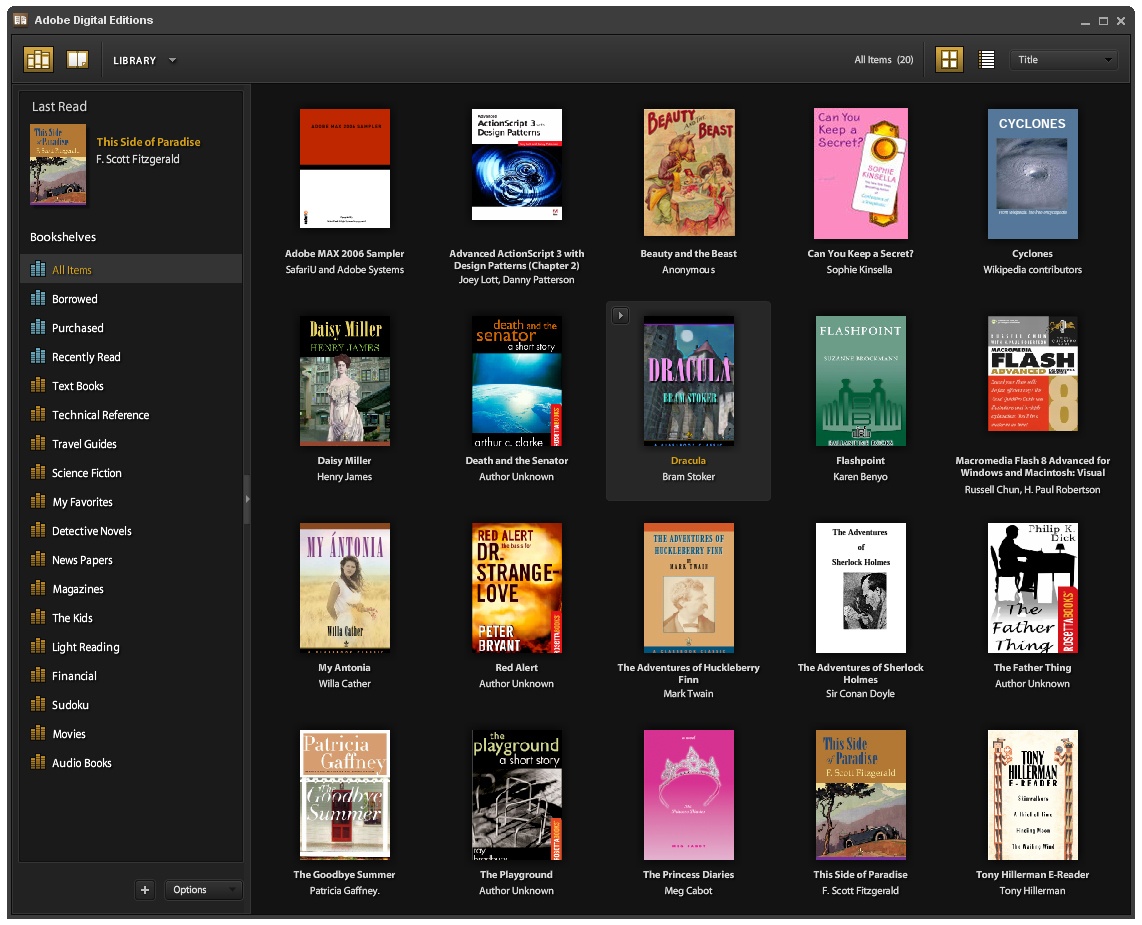
Task: Open the Dracula item options arrow
Action: tap(620, 314)
